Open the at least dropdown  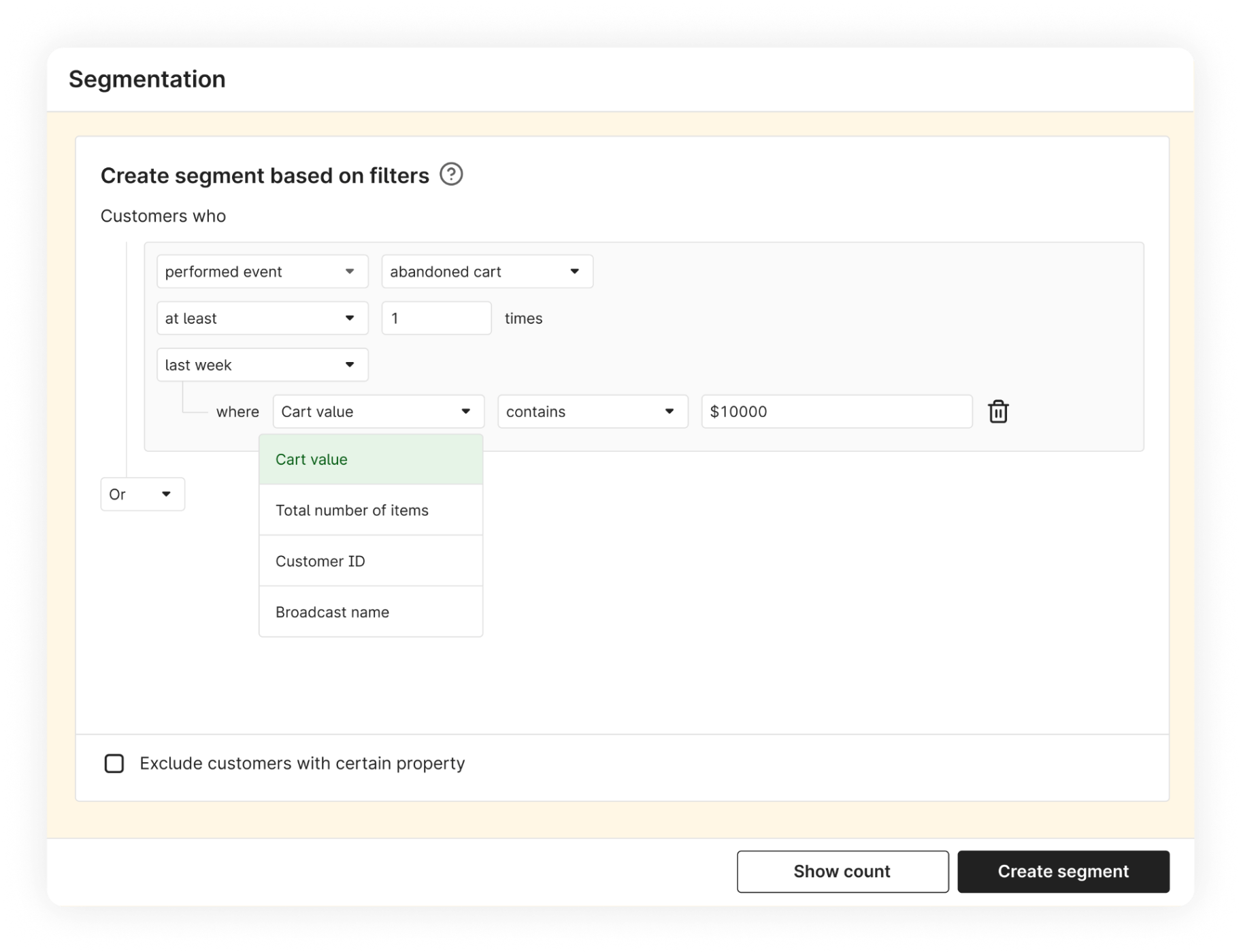262,318
